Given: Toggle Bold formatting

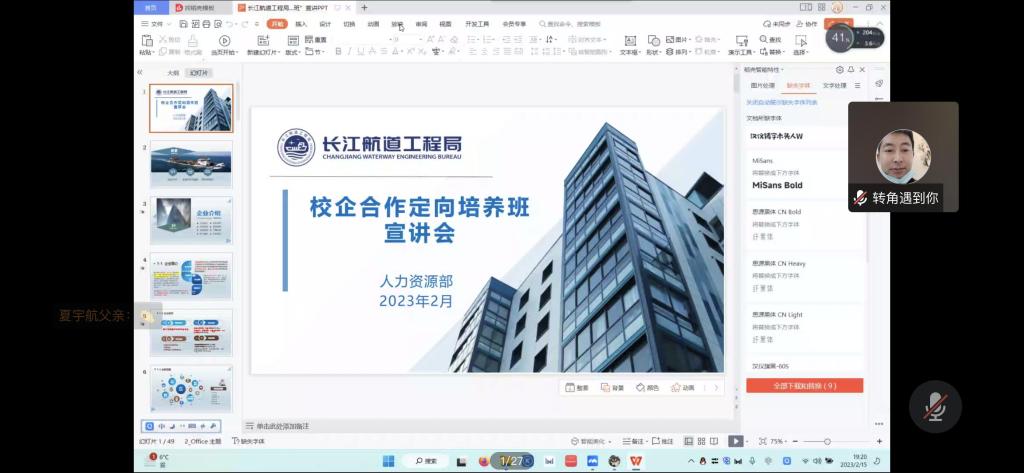Looking at the screenshot, I should 338,52.
